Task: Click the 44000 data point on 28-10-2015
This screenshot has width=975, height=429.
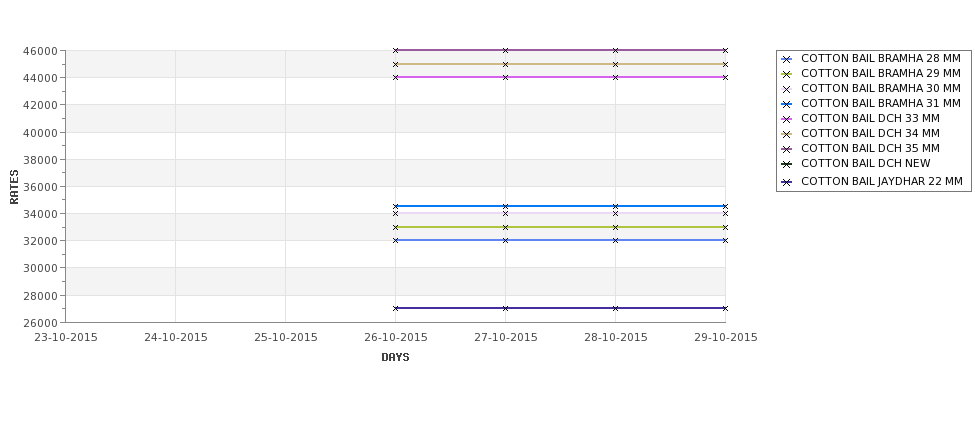Action: [616, 77]
